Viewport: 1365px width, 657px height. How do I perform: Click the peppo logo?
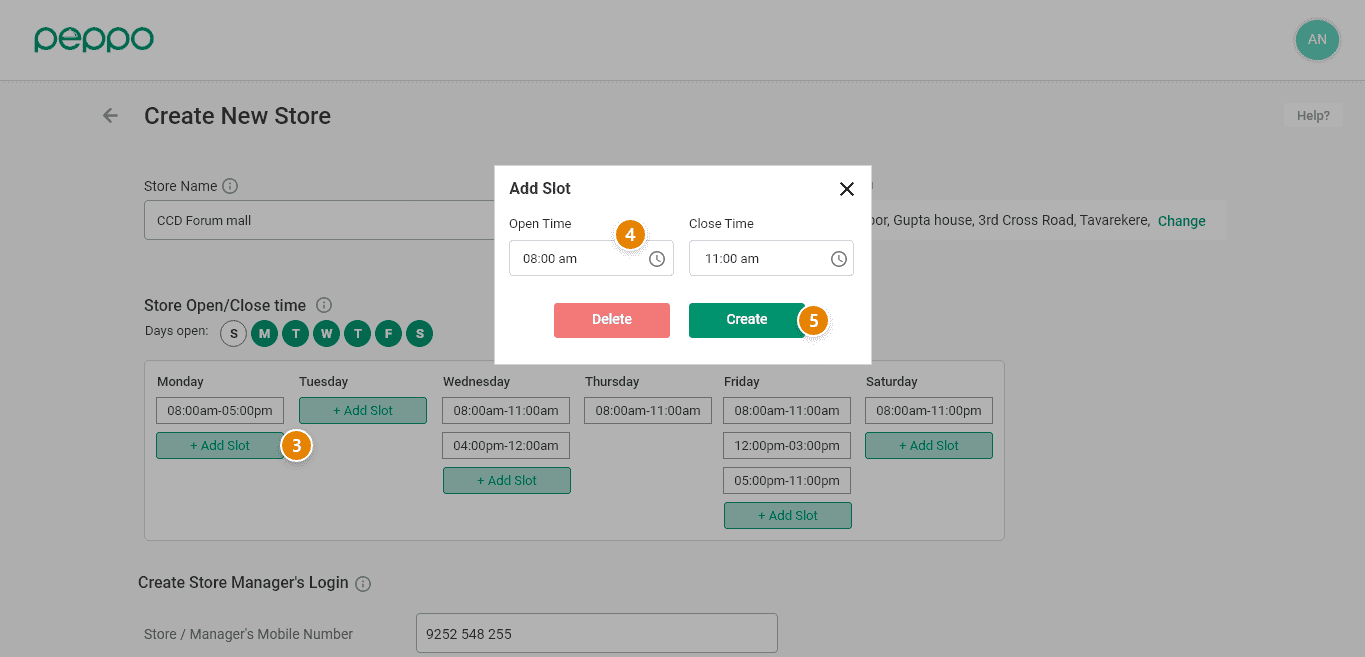point(94,39)
